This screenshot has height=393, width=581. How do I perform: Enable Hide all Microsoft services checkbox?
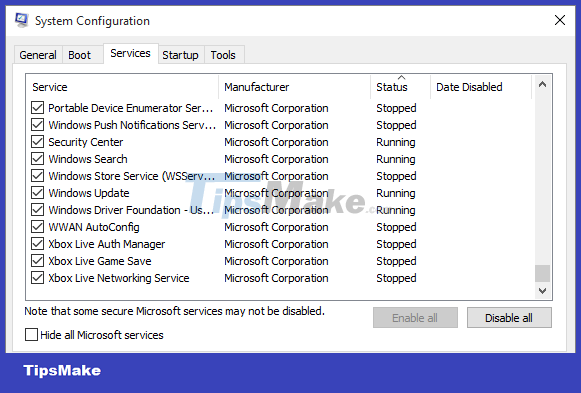tap(31, 335)
